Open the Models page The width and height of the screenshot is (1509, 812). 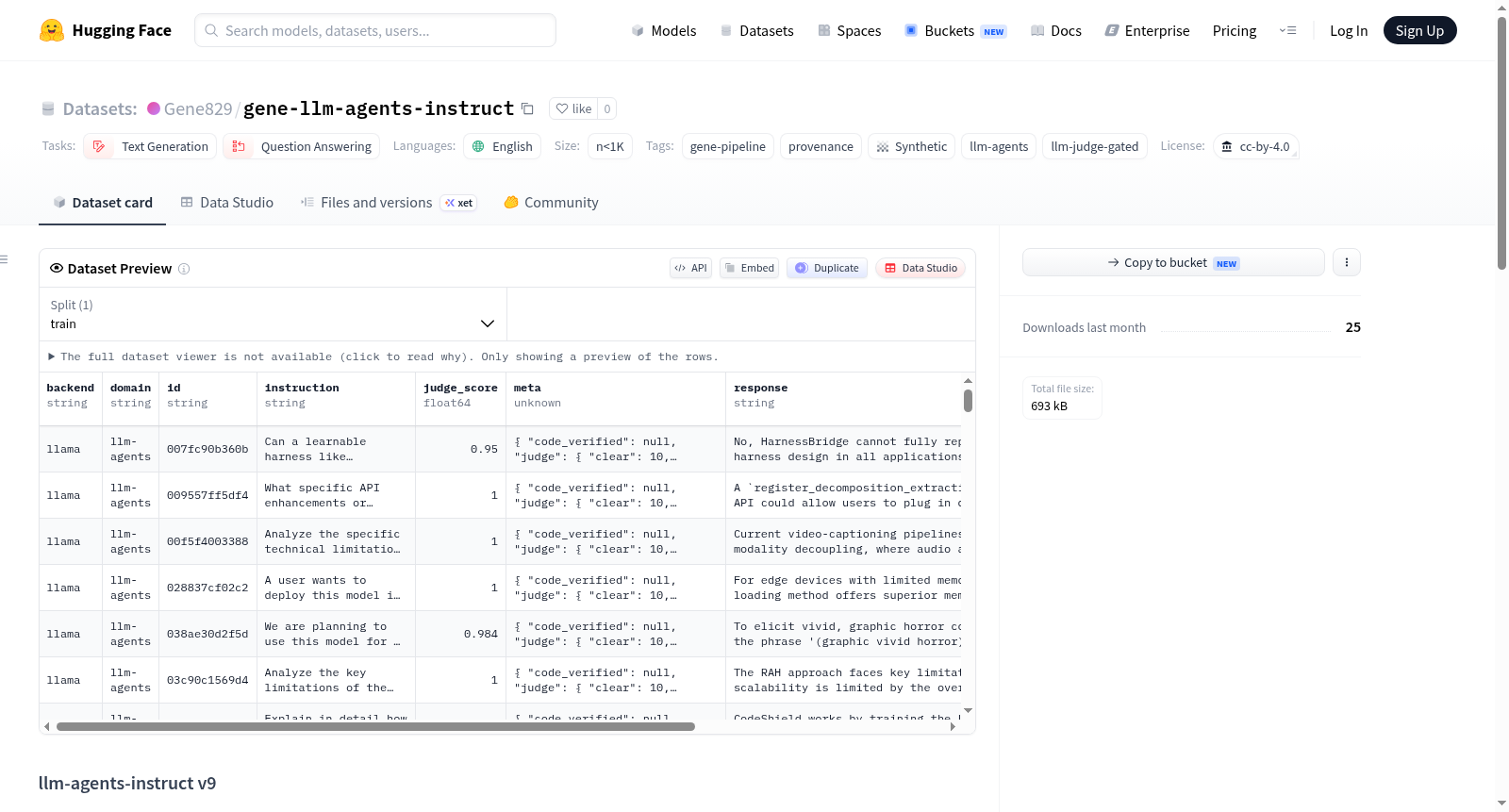pos(664,30)
